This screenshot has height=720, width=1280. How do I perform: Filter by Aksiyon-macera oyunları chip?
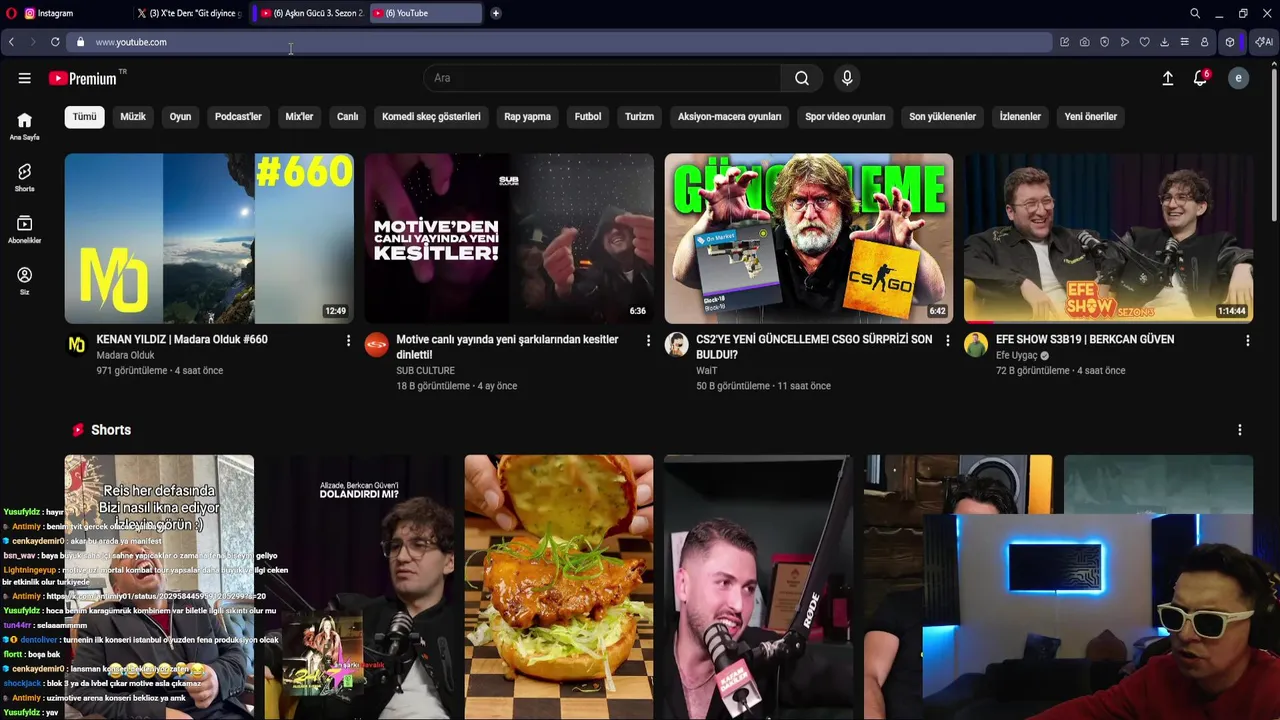(730, 117)
